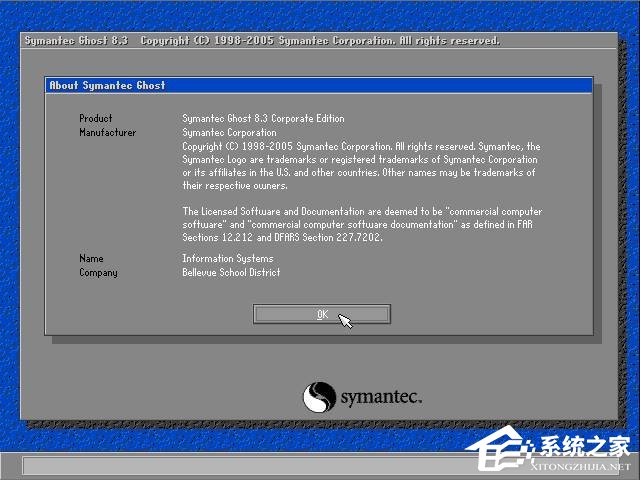
Task: Click the Manufacturer field label
Action: click(107, 132)
